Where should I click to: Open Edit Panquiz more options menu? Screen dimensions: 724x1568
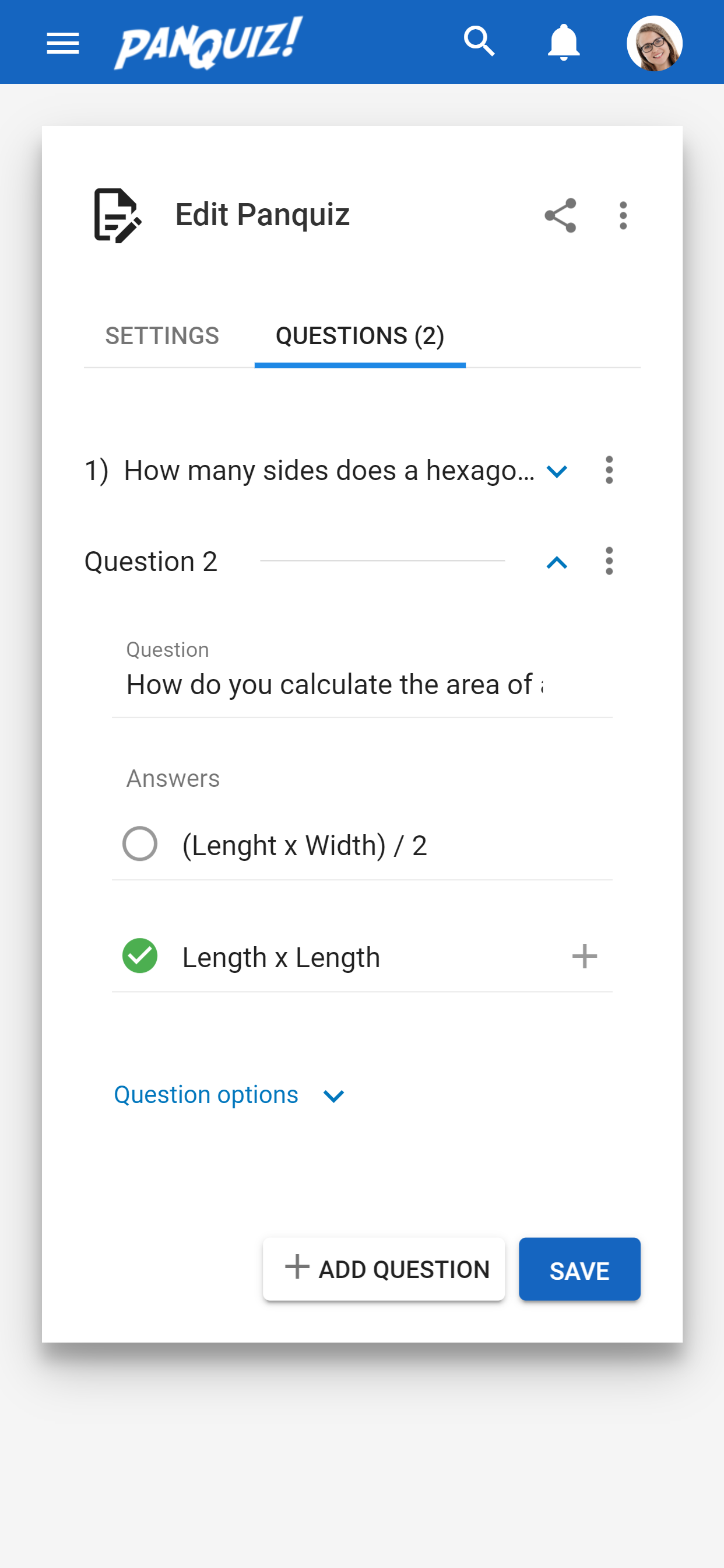click(x=623, y=215)
